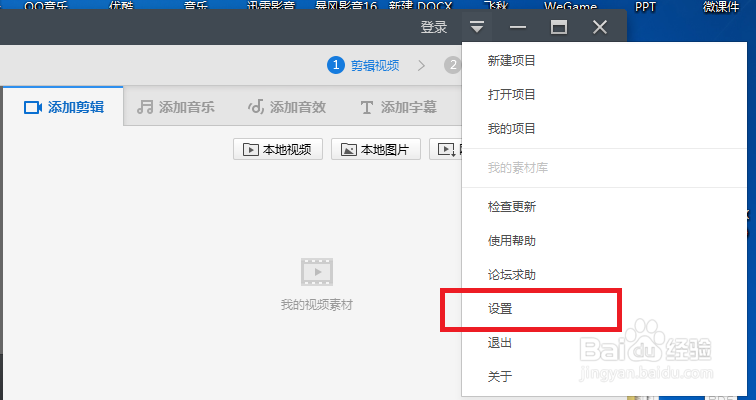Select 退出 to exit the app

(500, 343)
